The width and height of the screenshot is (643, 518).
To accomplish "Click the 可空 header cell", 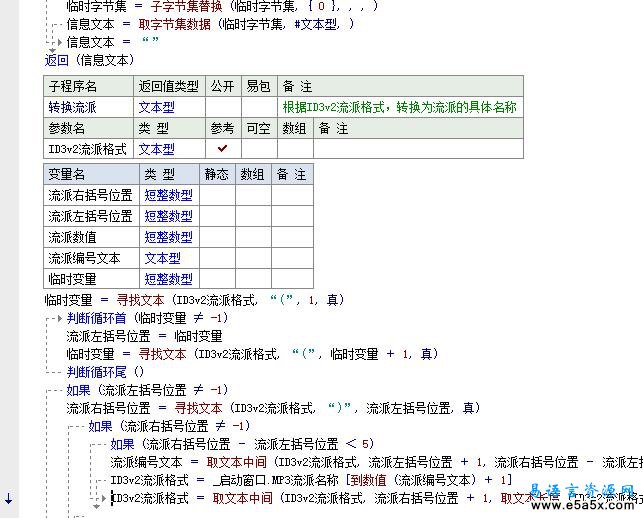I will pyautogui.click(x=259, y=128).
